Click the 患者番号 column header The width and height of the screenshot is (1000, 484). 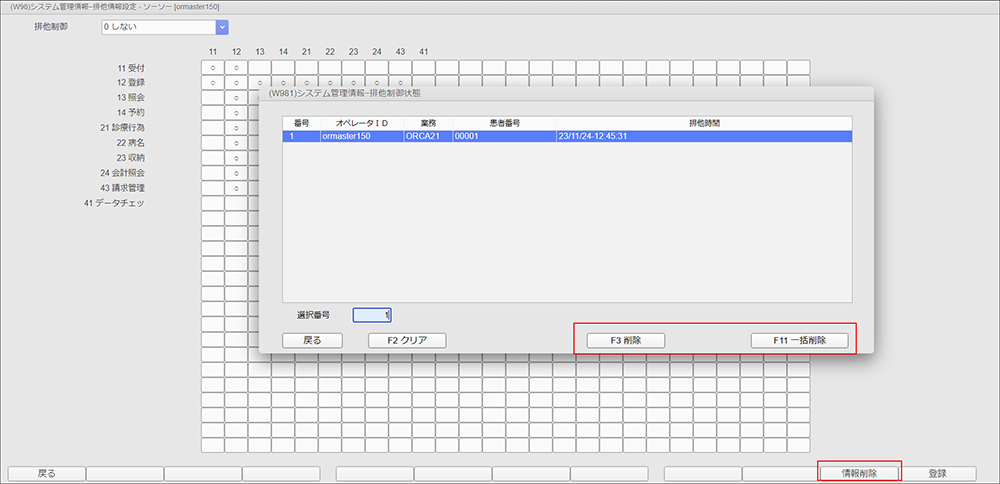504,123
